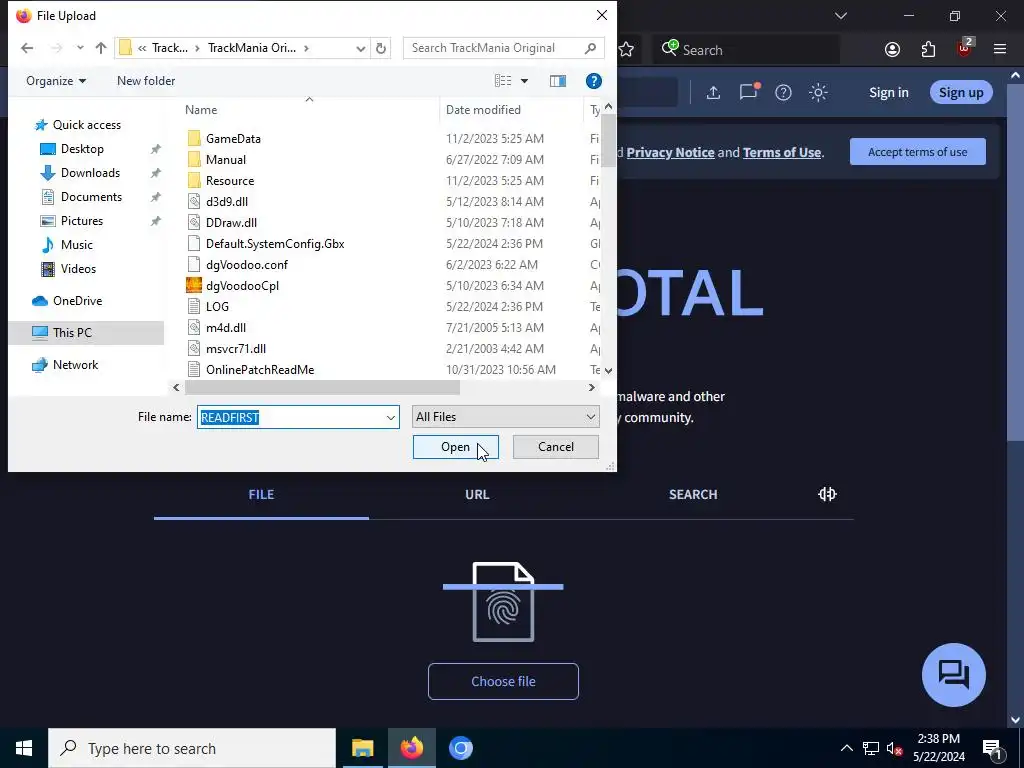The height and width of the screenshot is (768, 1024).
Task: Click the upload arrow icon in VirusTotal header
Action: [x=713, y=93]
